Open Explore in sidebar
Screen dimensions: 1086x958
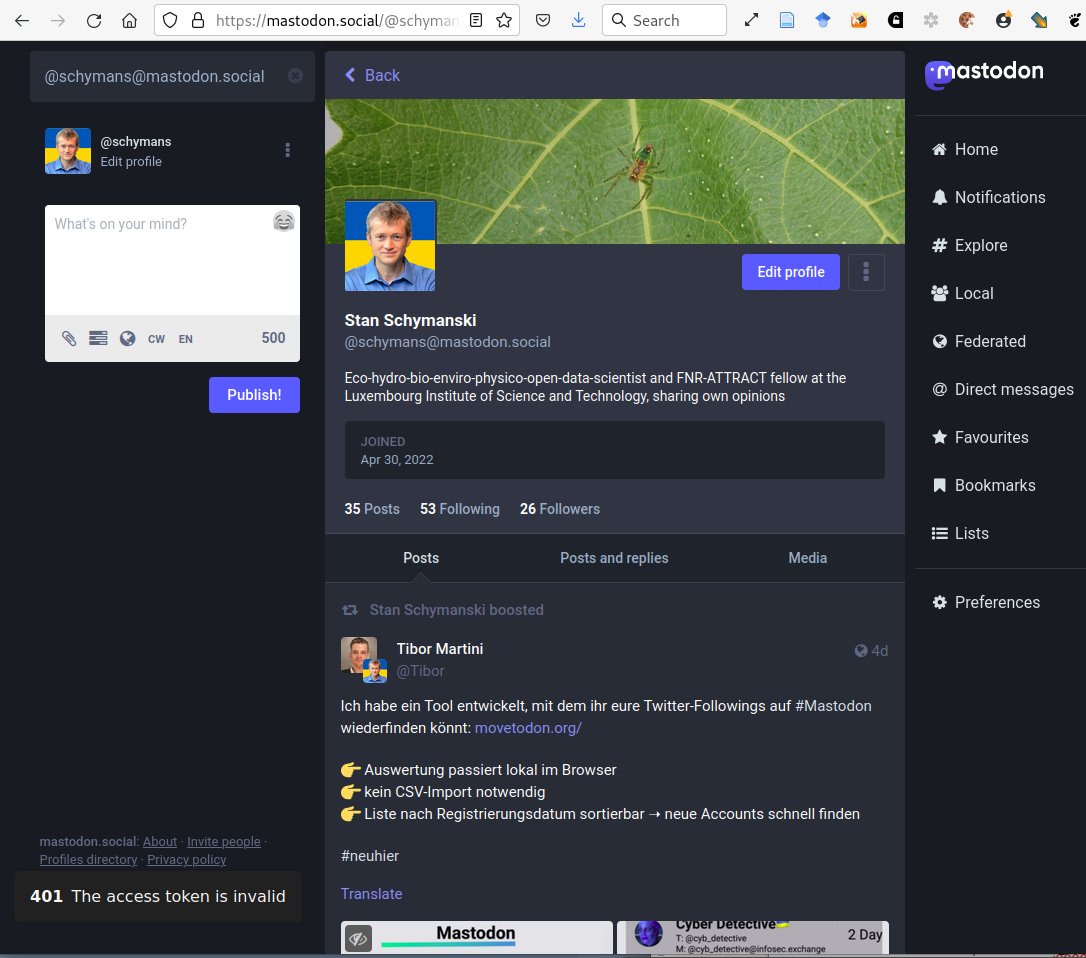coord(970,245)
